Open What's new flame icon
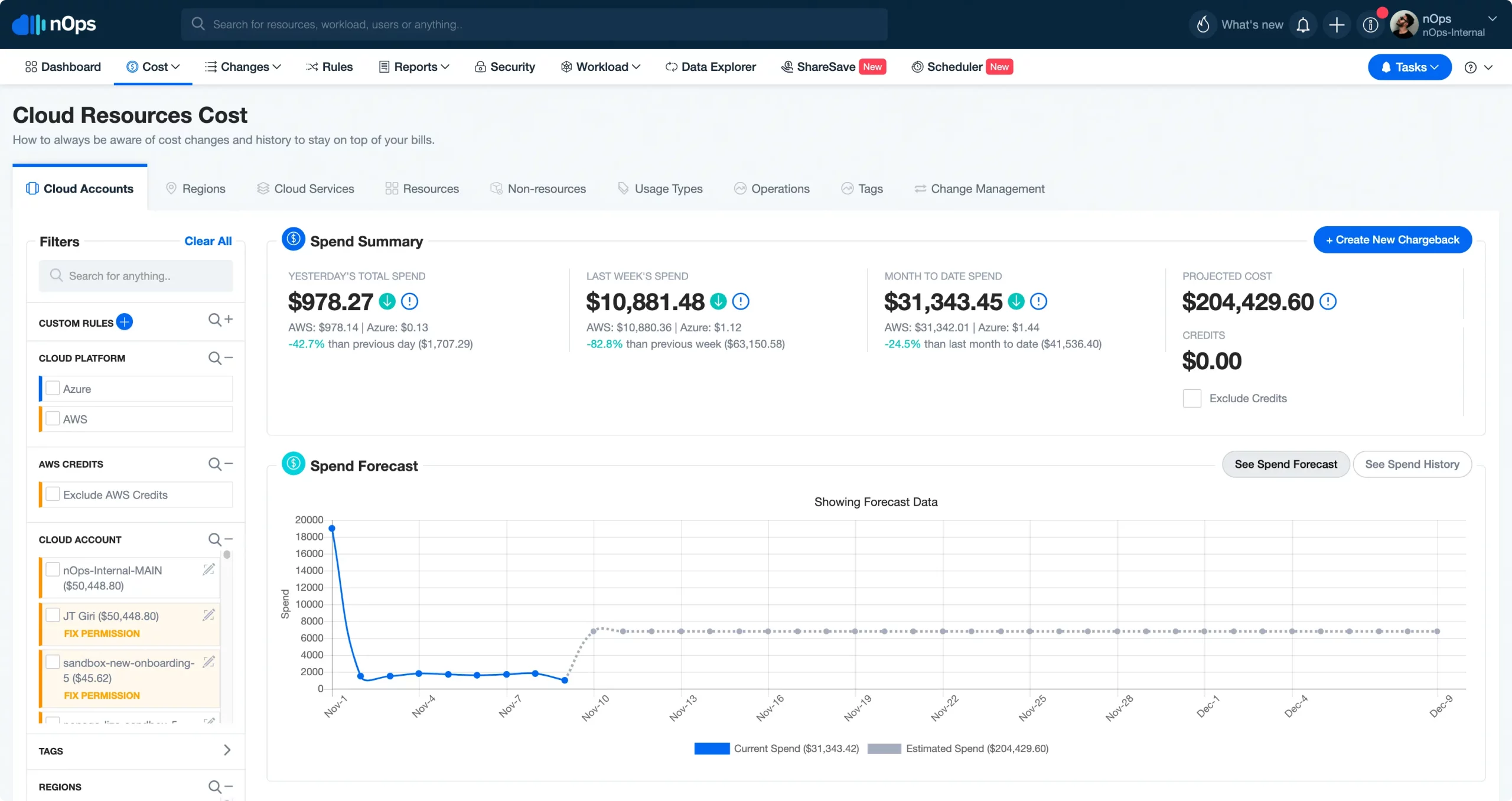 1203,25
